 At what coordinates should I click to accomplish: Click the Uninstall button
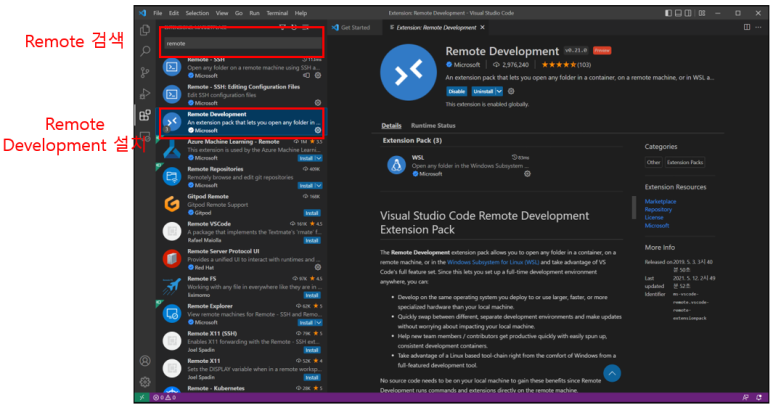coord(483,91)
